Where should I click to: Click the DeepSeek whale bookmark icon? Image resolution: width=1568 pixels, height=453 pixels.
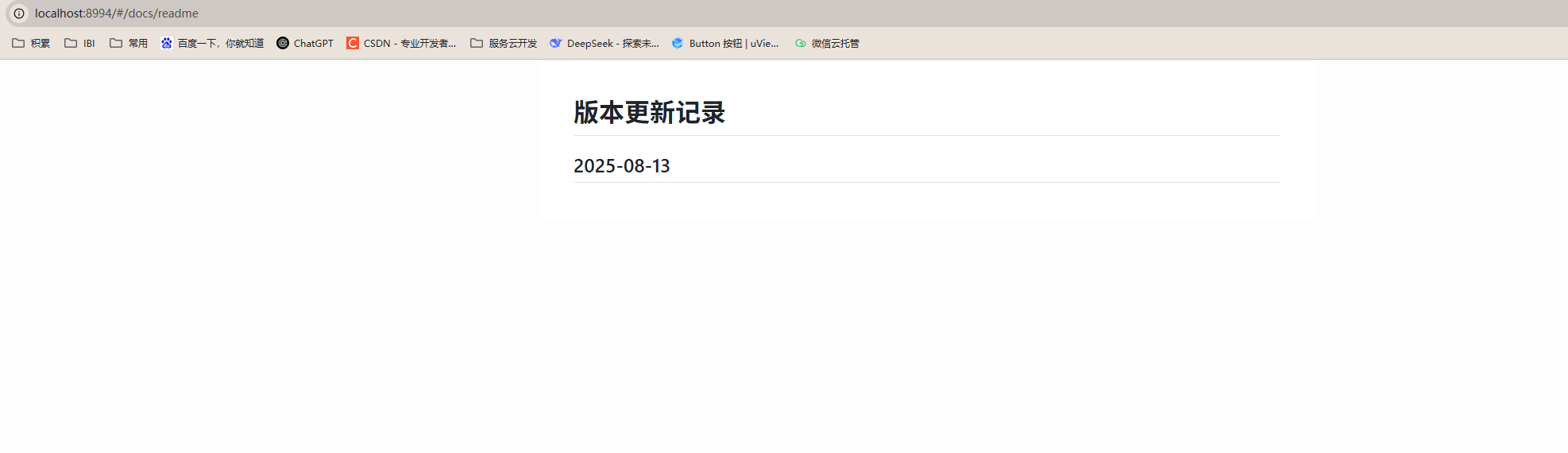click(556, 43)
